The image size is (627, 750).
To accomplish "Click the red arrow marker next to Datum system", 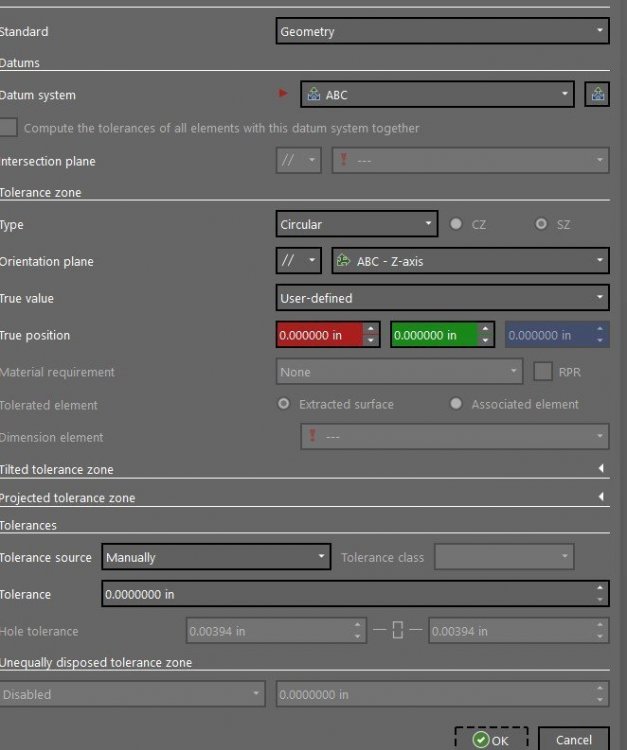I will pyautogui.click(x=283, y=95).
